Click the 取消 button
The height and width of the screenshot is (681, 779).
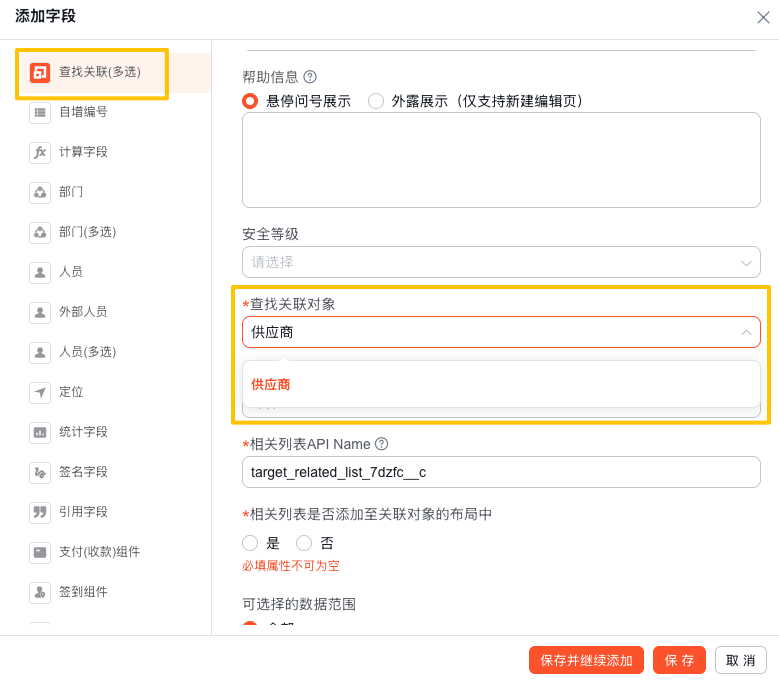[x=740, y=660]
